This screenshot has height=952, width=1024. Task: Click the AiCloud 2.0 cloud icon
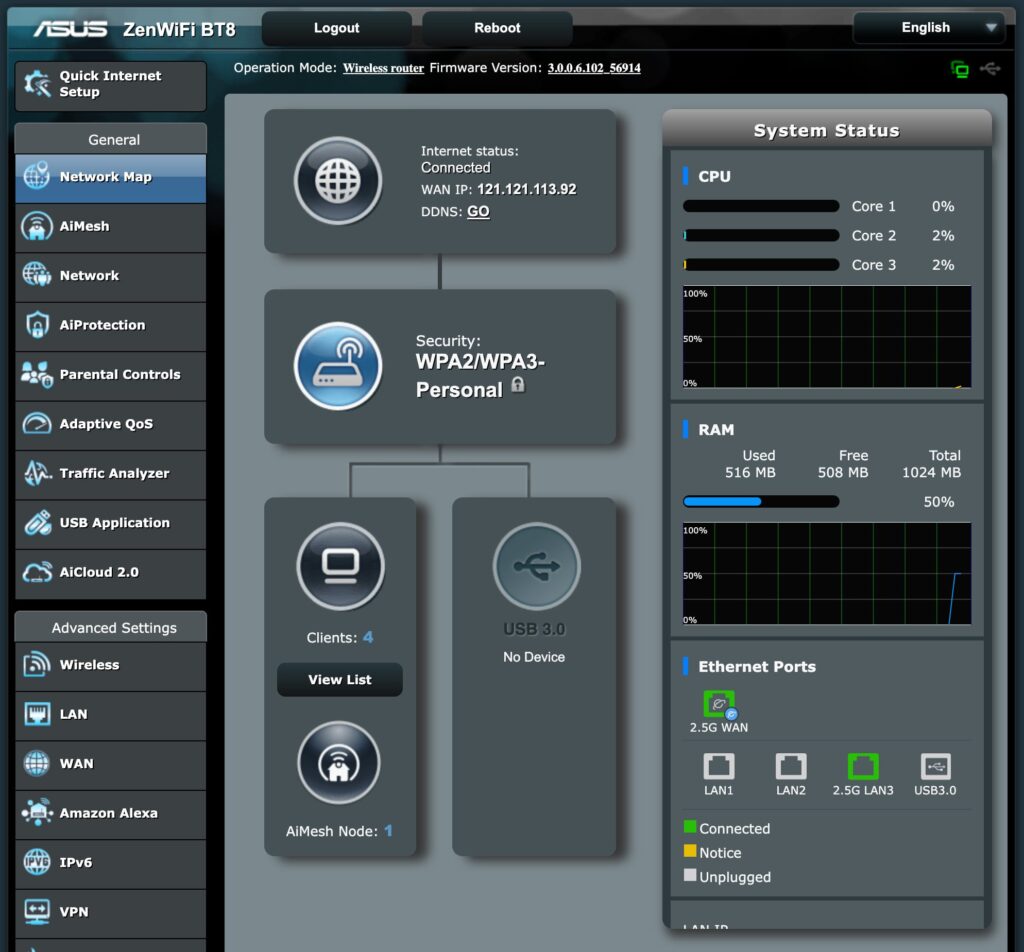(37, 572)
